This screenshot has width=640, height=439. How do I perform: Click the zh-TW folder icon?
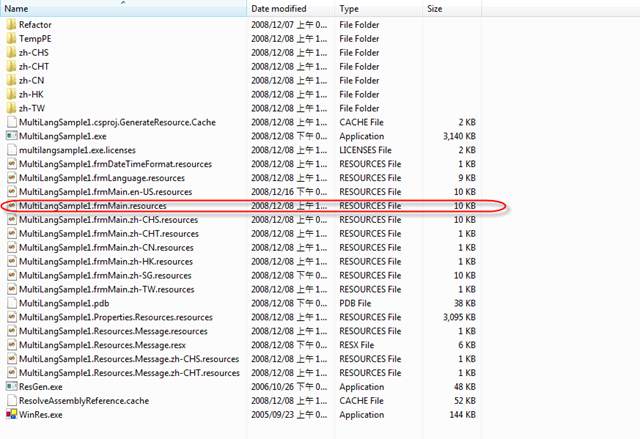tap(11, 108)
